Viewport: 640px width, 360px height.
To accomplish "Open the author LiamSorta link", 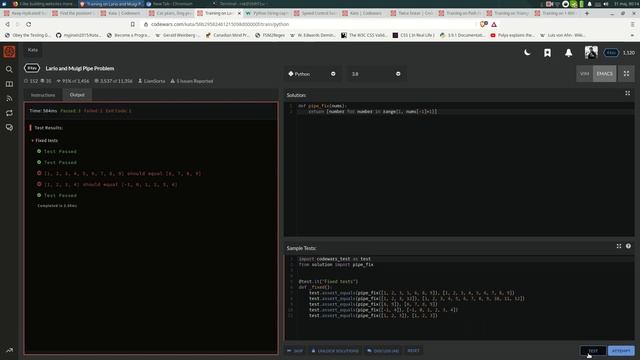I will 151,81.
